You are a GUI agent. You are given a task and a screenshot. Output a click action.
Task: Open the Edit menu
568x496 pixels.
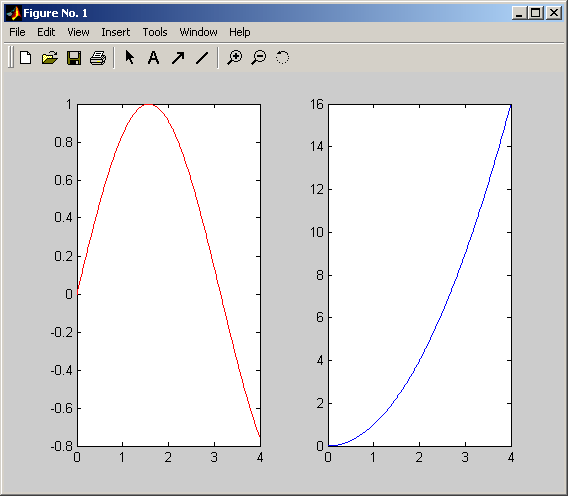46,32
